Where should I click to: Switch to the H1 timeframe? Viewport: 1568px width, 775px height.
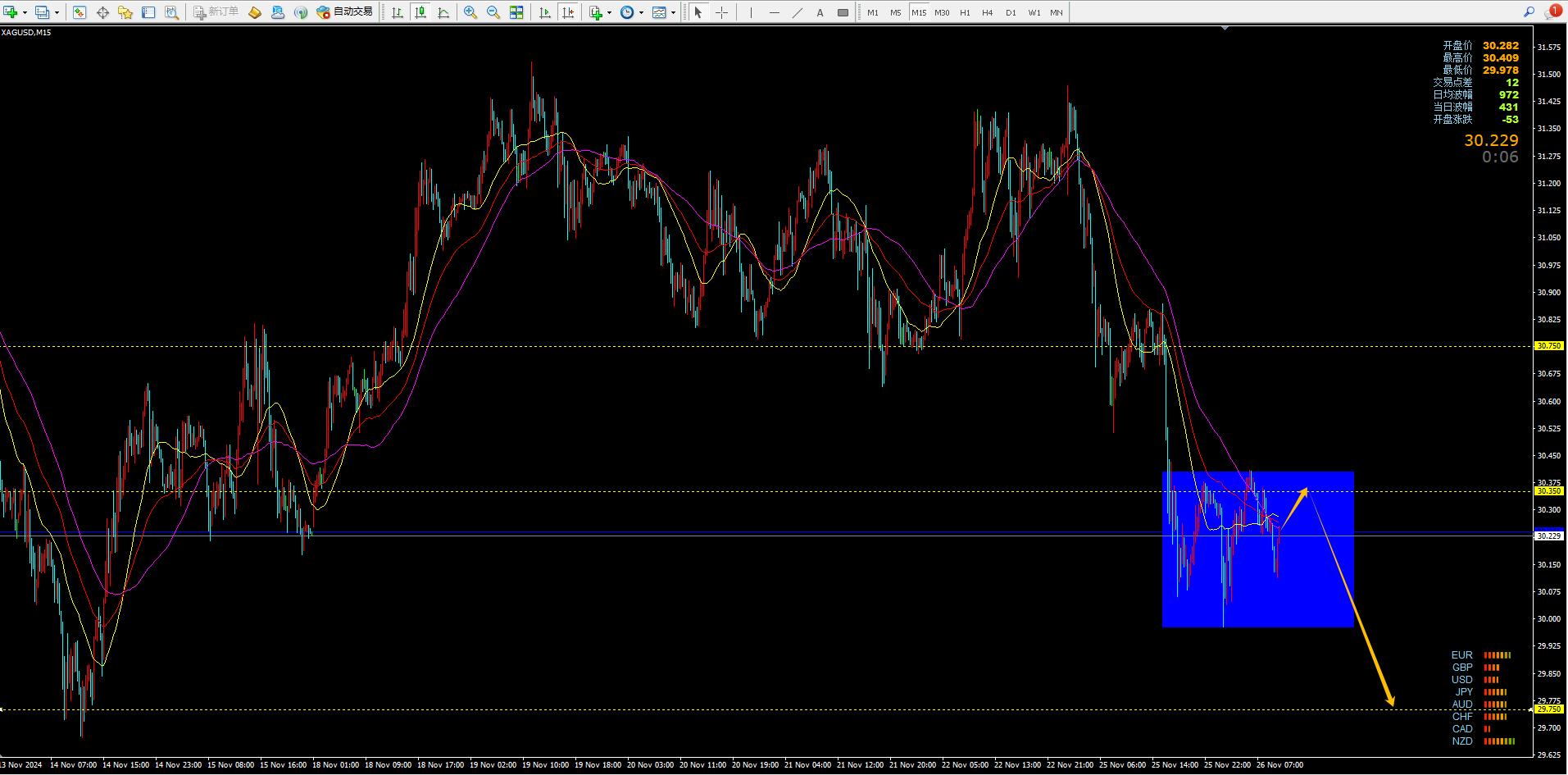(965, 12)
